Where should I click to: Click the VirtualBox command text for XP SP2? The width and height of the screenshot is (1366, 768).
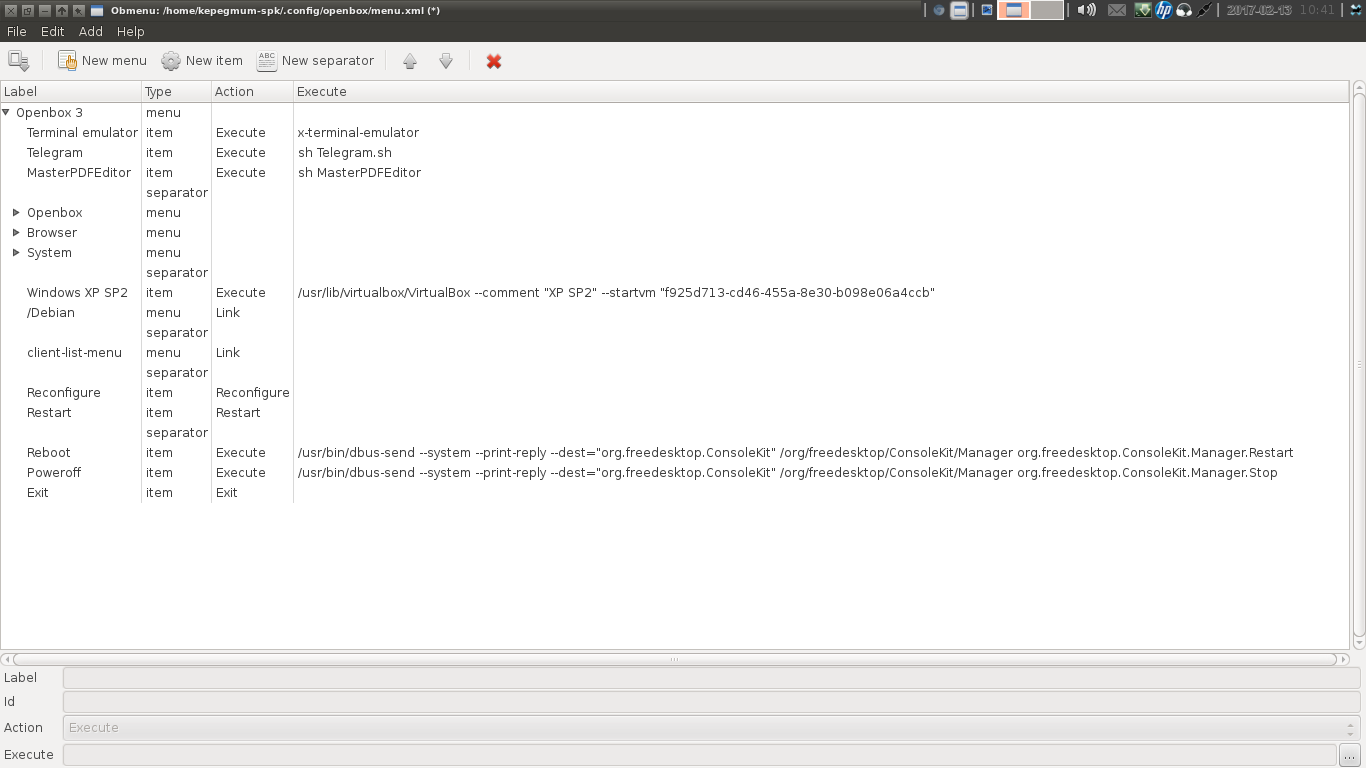[x=616, y=293]
